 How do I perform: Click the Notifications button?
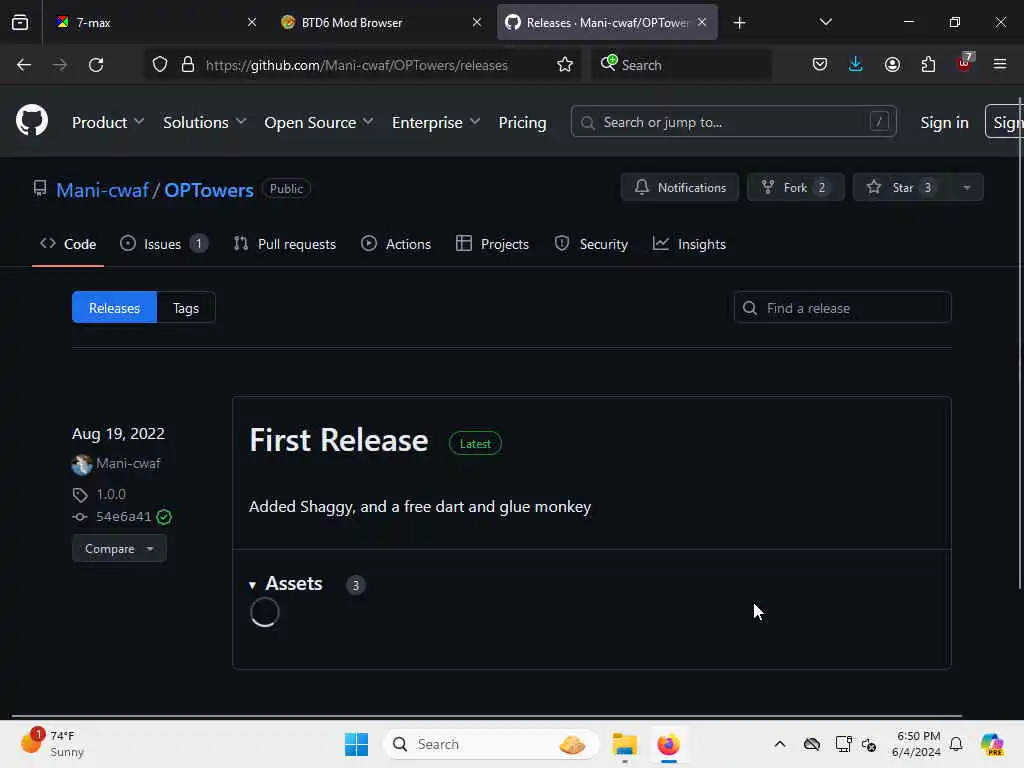coord(680,187)
